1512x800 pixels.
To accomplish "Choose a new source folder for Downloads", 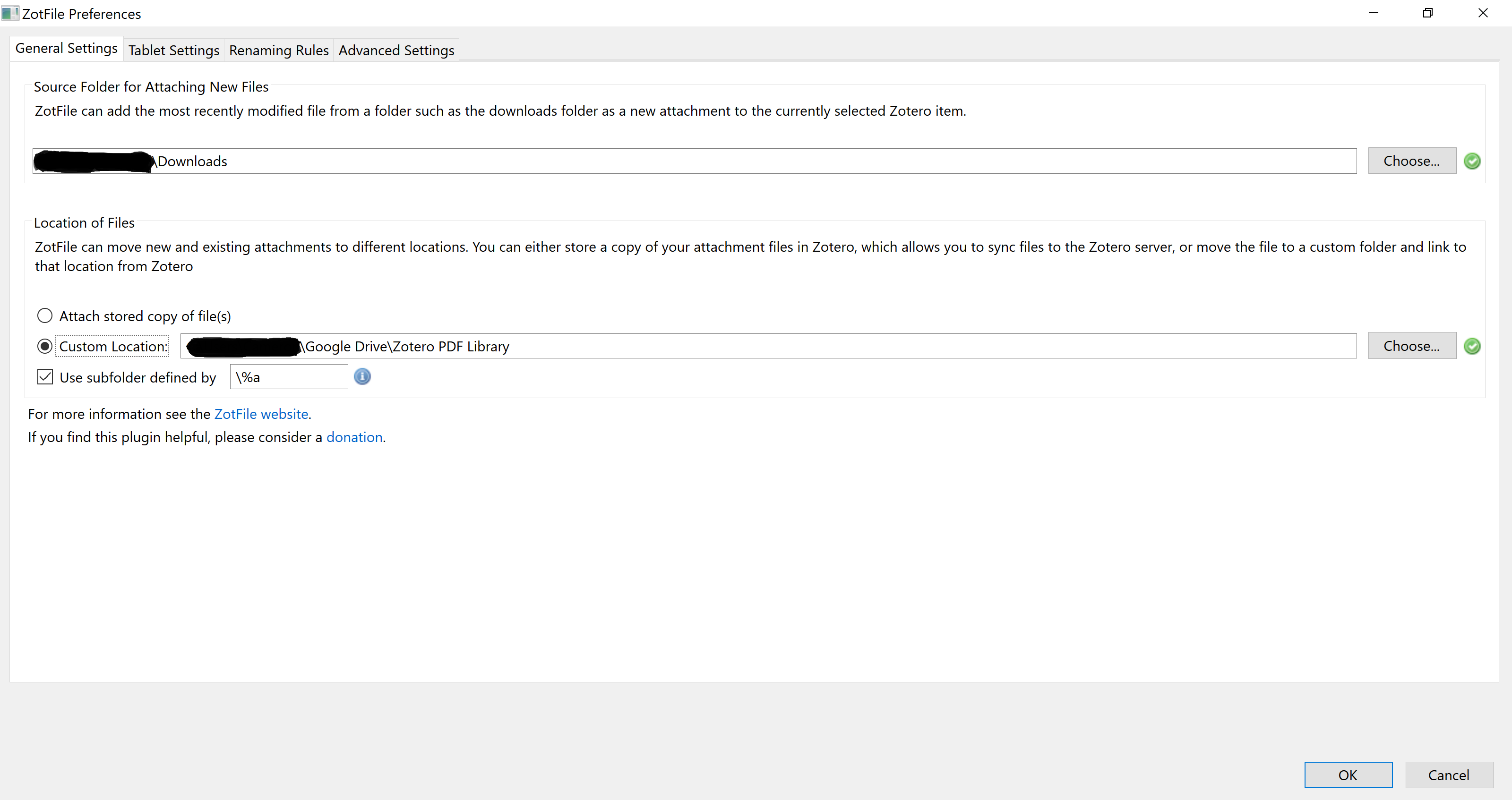I will point(1412,161).
